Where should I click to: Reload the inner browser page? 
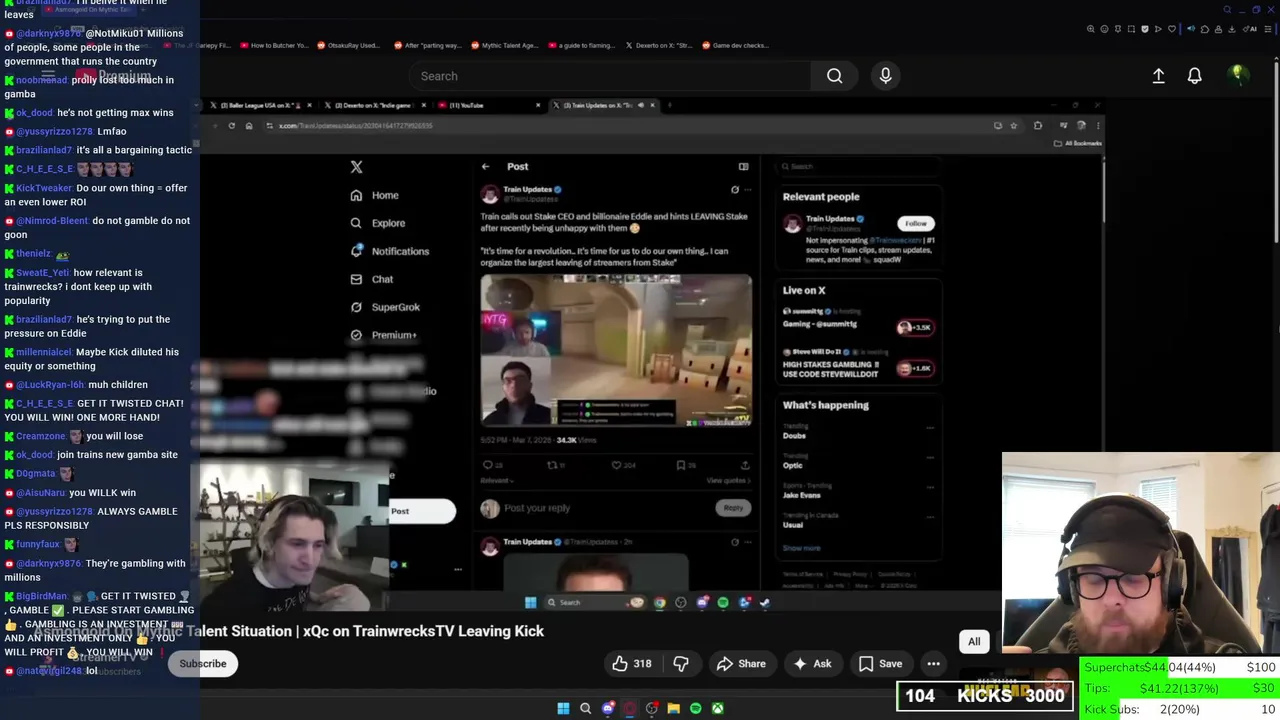(x=232, y=126)
